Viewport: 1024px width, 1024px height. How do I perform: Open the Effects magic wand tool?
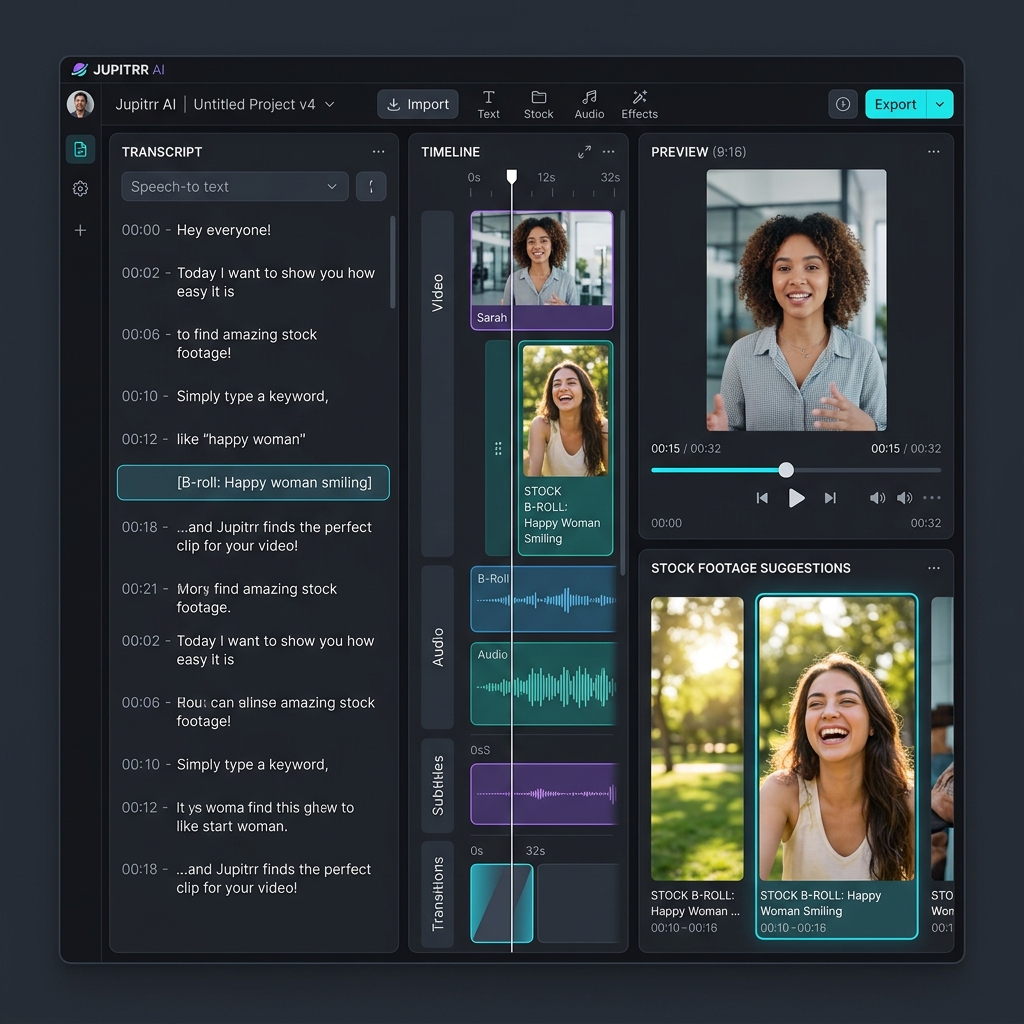[639, 104]
